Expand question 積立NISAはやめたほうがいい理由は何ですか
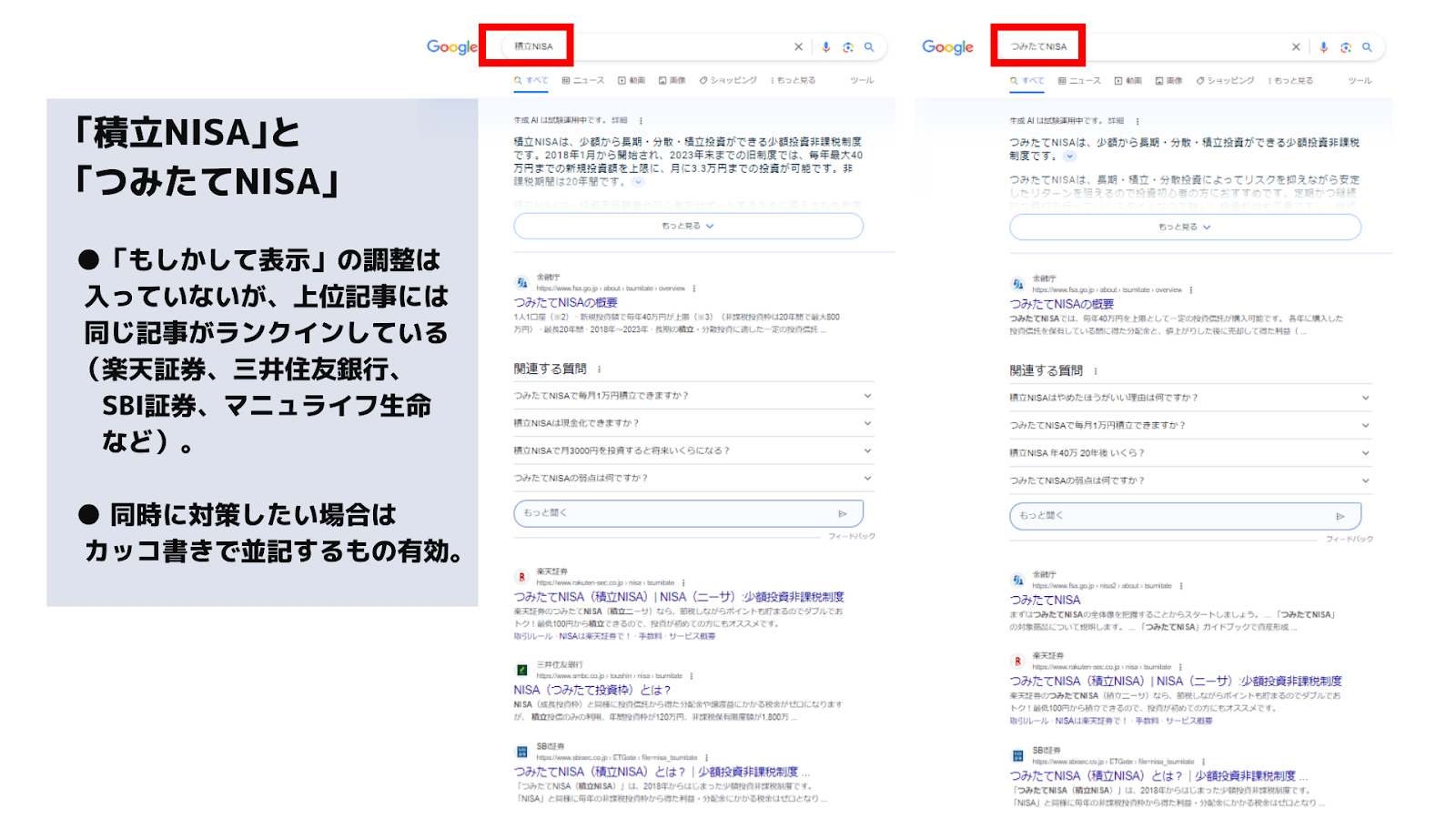 tap(1190, 398)
